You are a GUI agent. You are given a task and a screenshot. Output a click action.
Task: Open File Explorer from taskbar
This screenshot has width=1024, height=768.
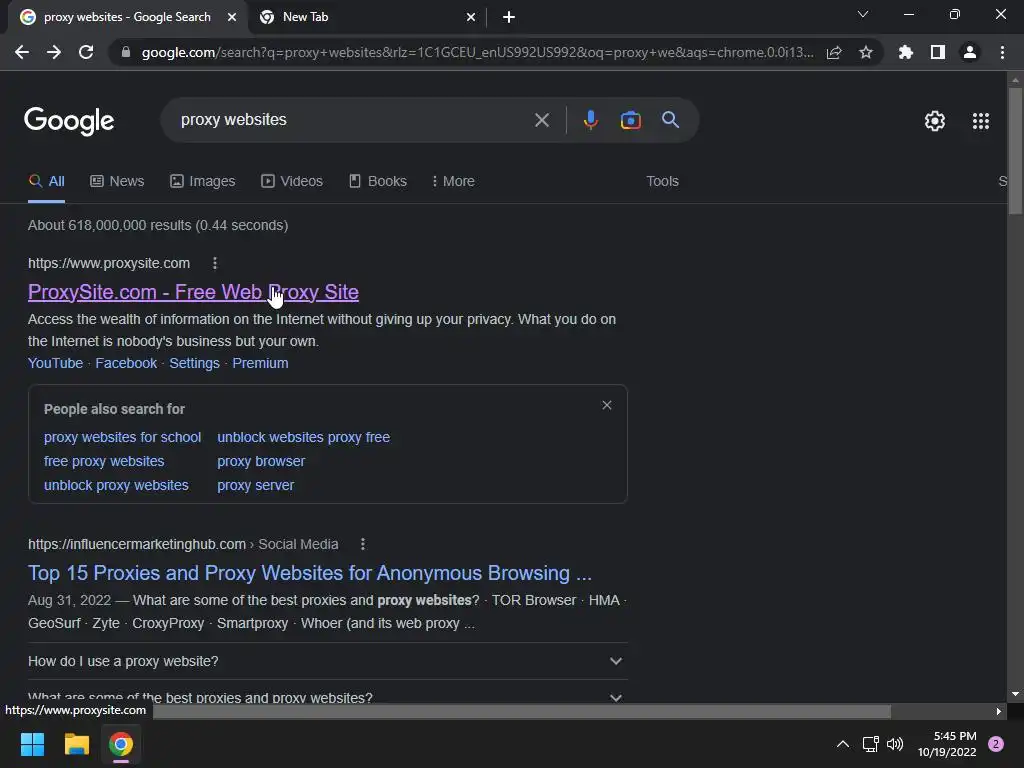click(76, 744)
